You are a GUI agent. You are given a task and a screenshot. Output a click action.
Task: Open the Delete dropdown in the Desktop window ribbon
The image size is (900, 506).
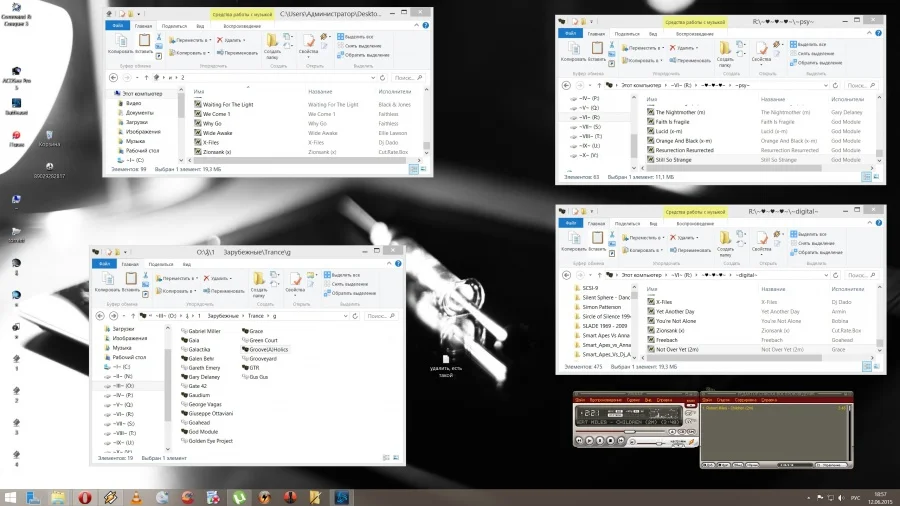[245, 41]
